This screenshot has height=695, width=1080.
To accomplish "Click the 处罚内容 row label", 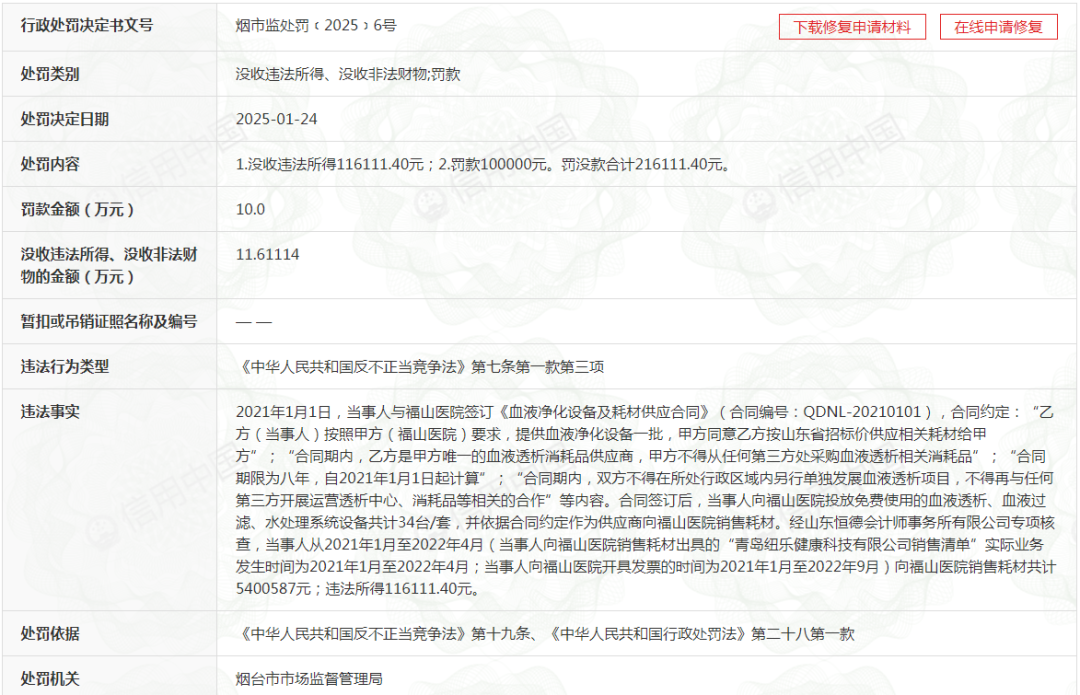I will (x=50, y=164).
